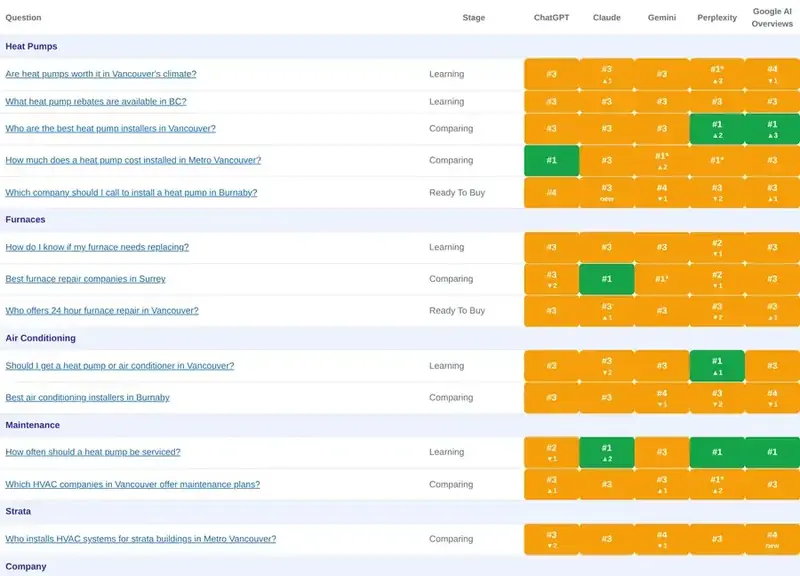Click 'Ready To Buy' stage for Burnaby heat pump row

457,193
